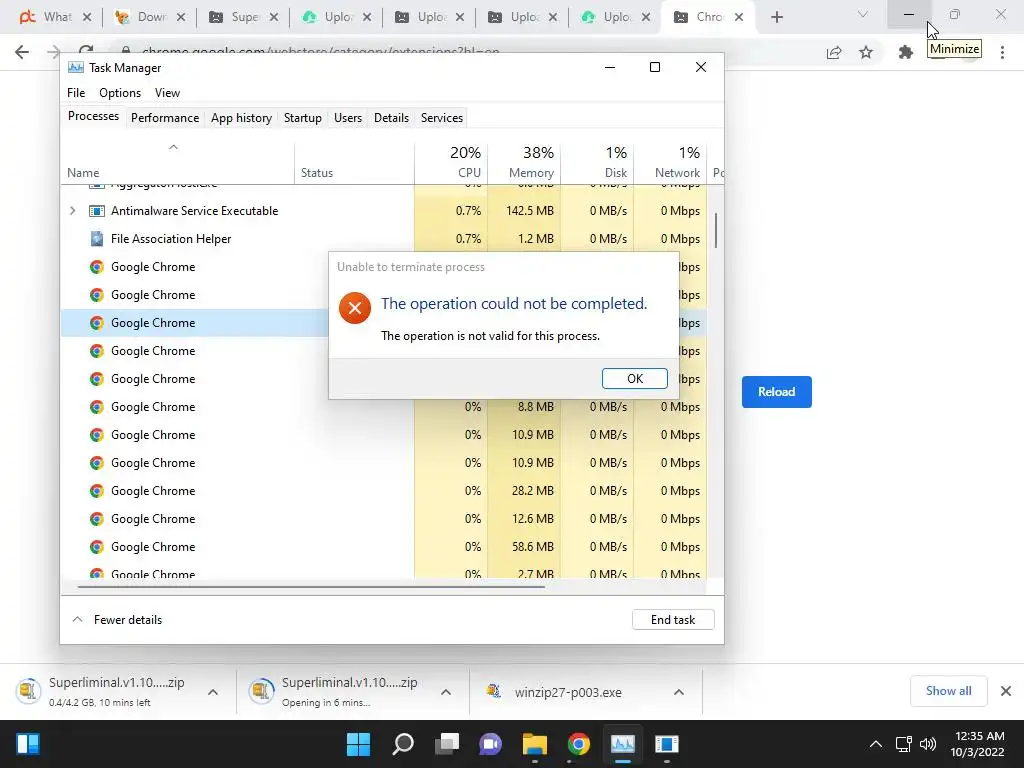Open Widgets icon at taskbar left

tap(28, 744)
